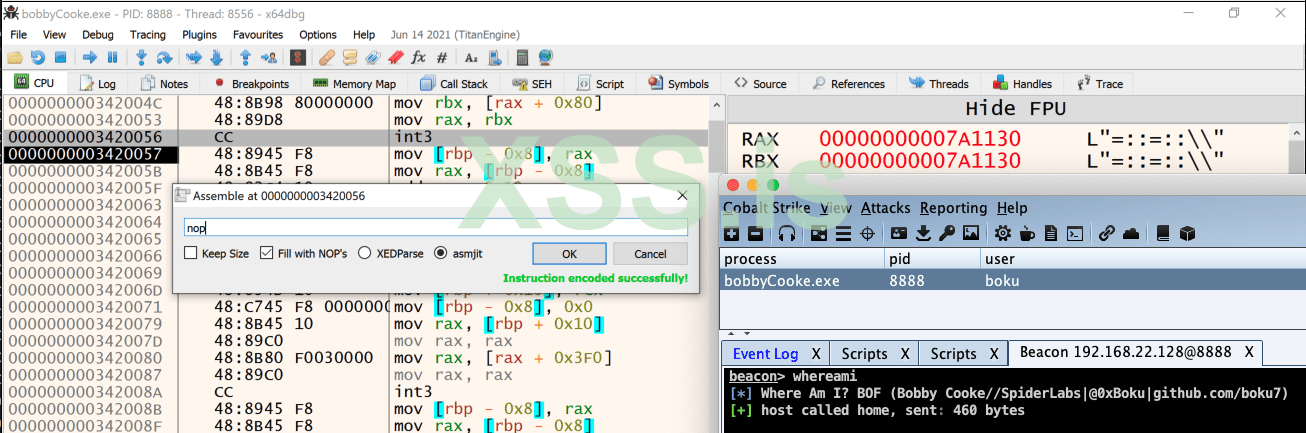
Task: Click the download arrow icon in Cobalt Strike
Action: pyautogui.click(x=921, y=233)
